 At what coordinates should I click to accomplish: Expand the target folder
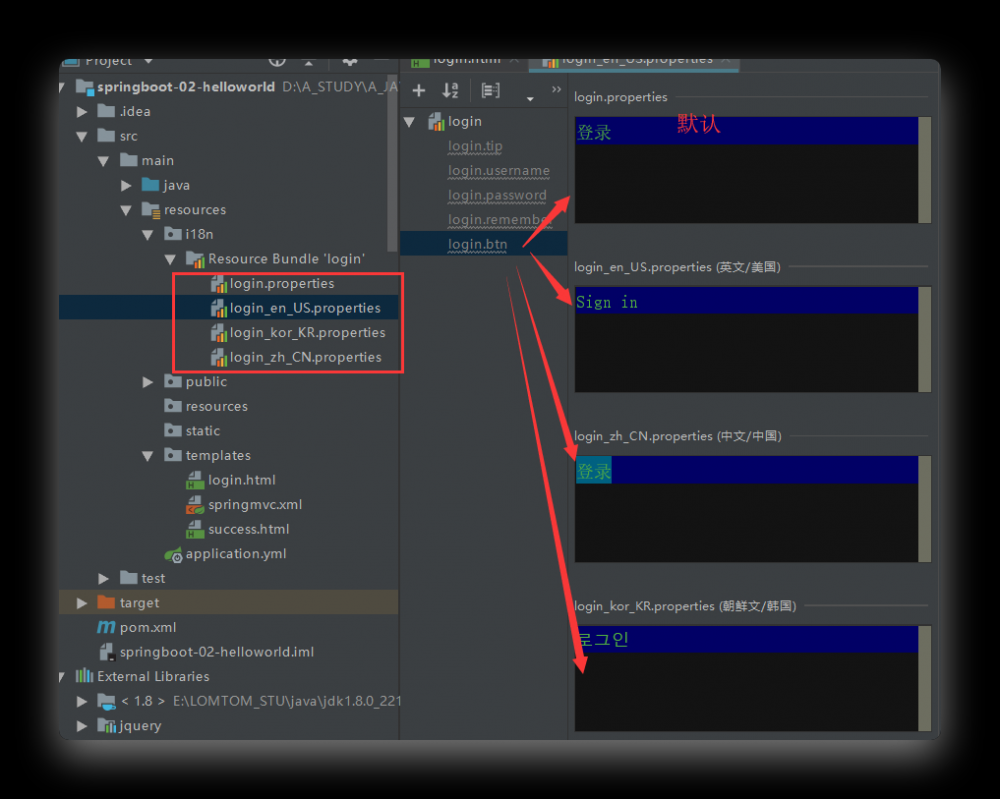pos(82,603)
